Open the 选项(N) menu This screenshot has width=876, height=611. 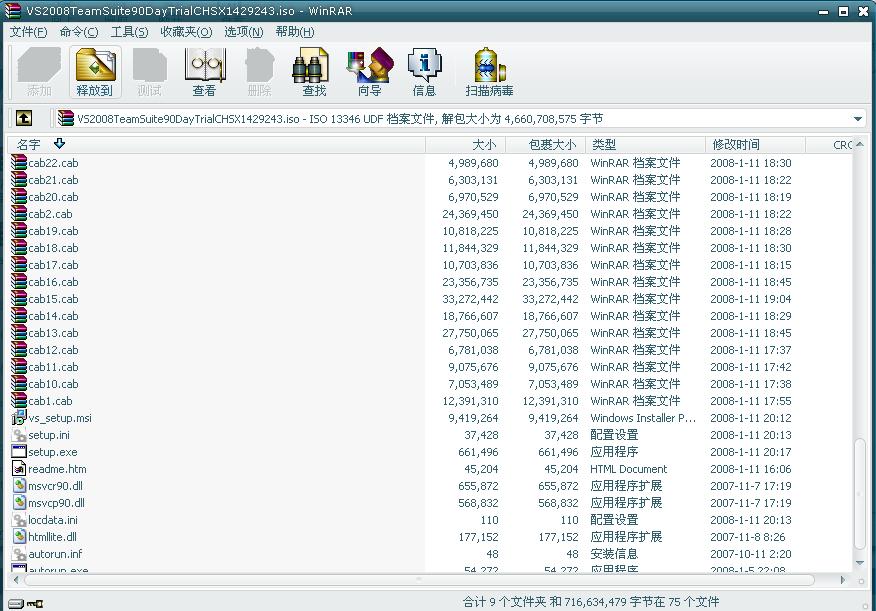point(244,32)
